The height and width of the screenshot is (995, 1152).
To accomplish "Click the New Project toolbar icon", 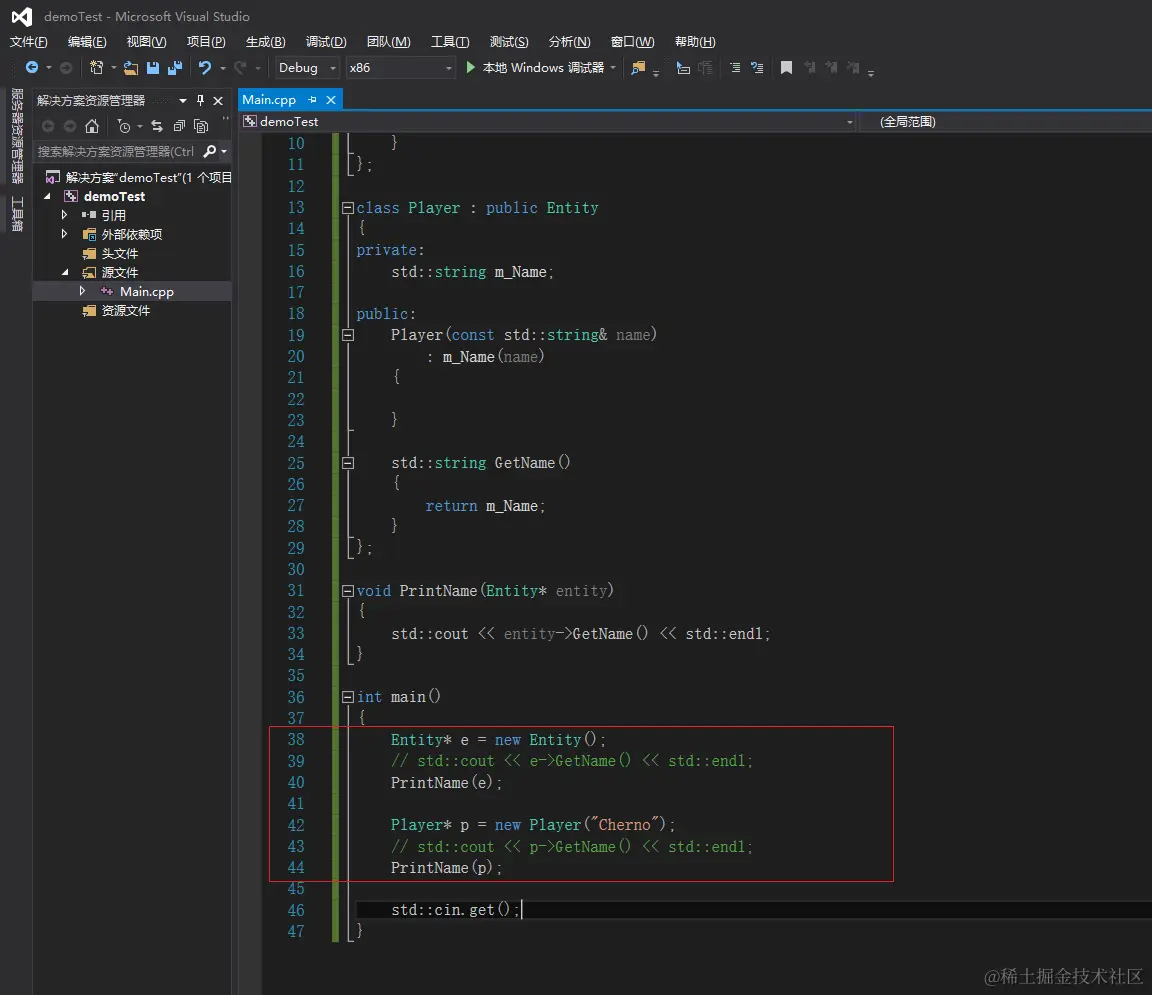I will pyautogui.click(x=96, y=68).
